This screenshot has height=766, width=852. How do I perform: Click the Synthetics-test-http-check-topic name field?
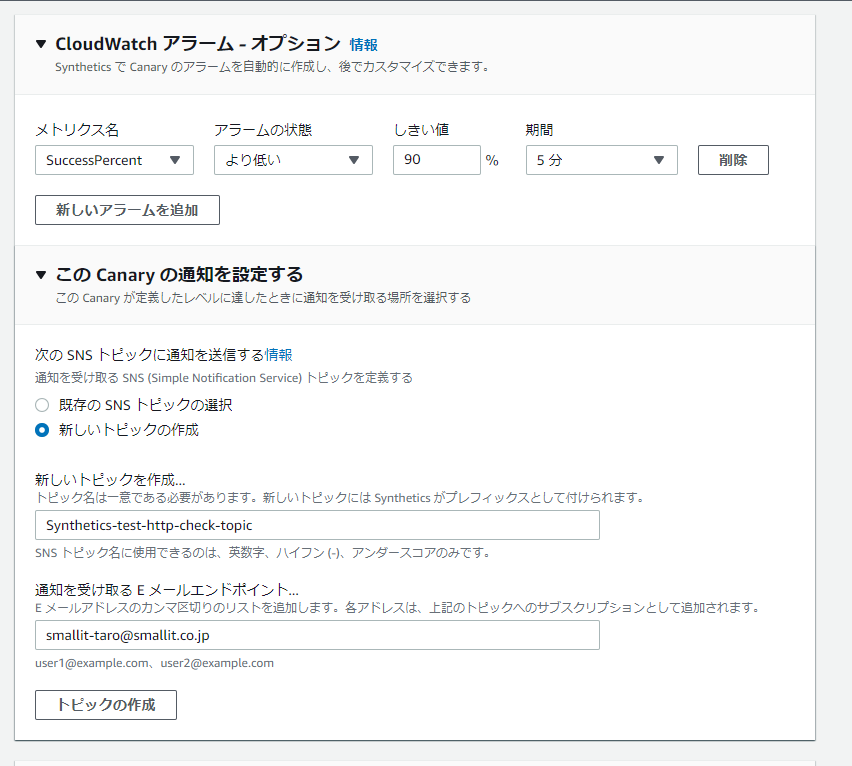tap(317, 525)
